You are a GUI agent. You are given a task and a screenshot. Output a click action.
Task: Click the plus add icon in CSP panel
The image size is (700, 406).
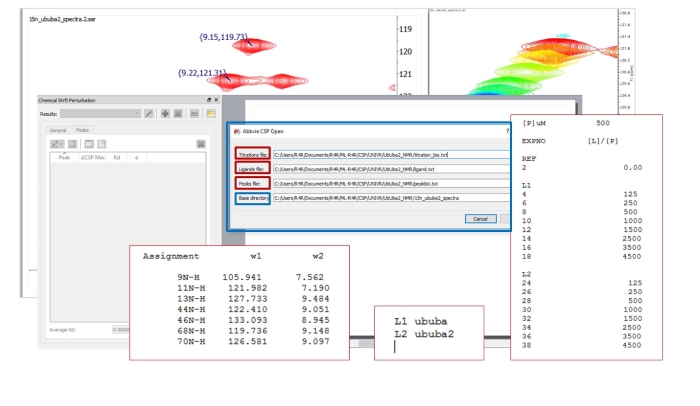pos(165,114)
